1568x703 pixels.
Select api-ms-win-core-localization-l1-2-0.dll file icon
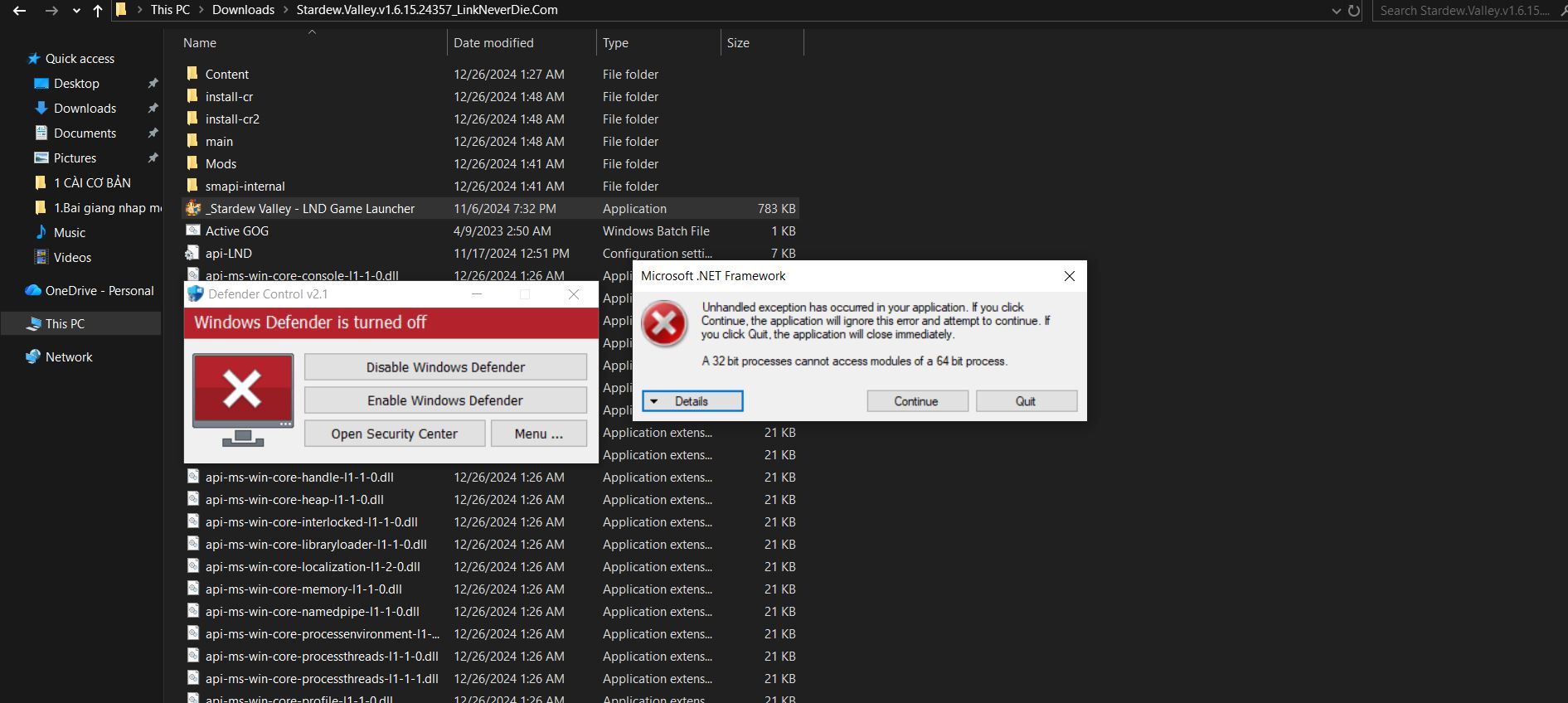[193, 566]
